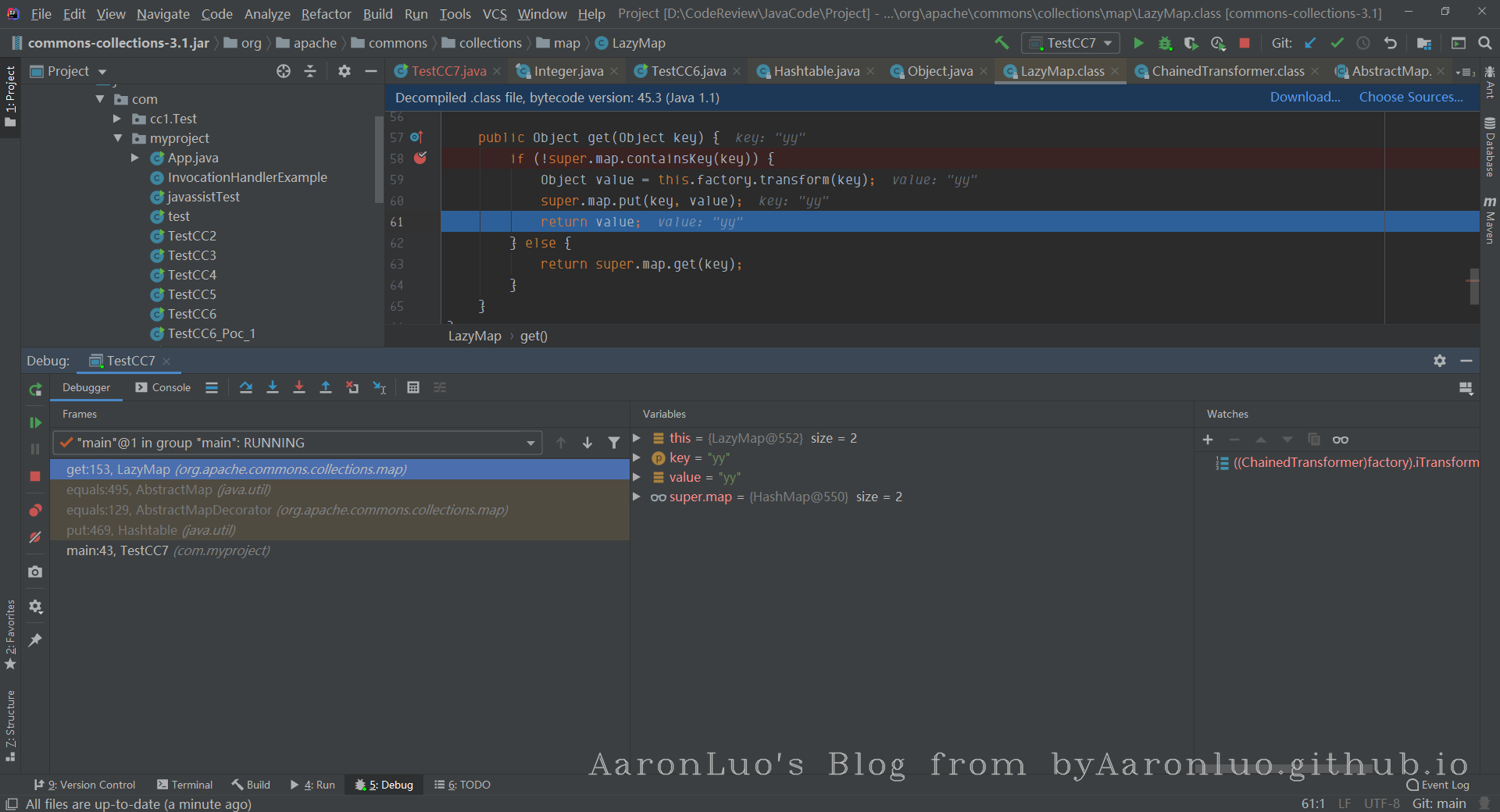Open View Breakpoints in debug sidebar
Screen dimensions: 1500x812
click(35, 511)
